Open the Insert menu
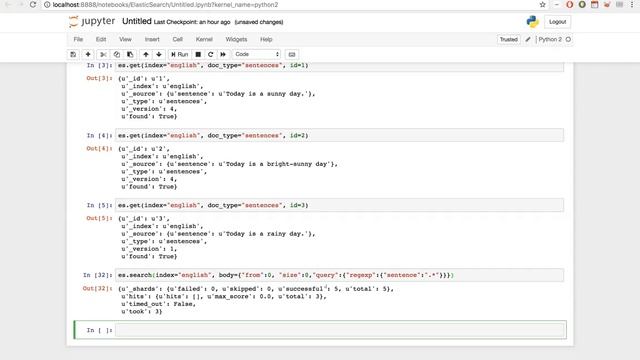 [152, 39]
